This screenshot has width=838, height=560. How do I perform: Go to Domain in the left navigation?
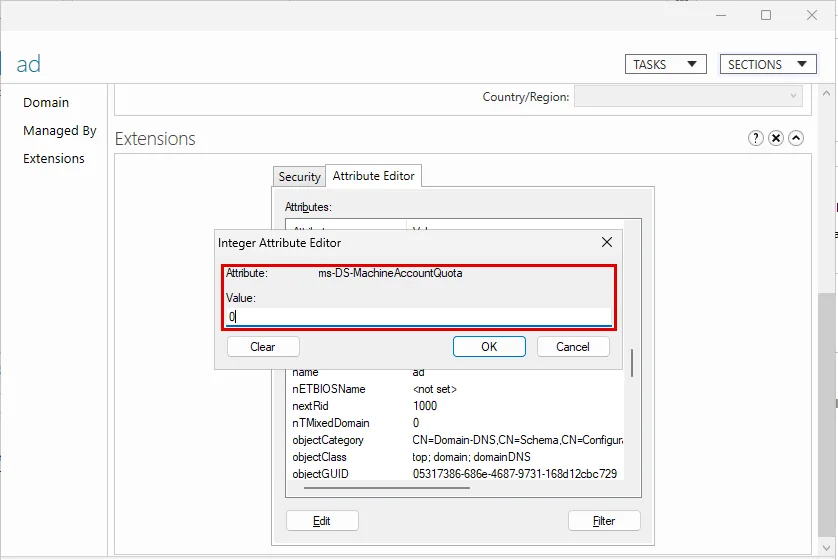46,102
